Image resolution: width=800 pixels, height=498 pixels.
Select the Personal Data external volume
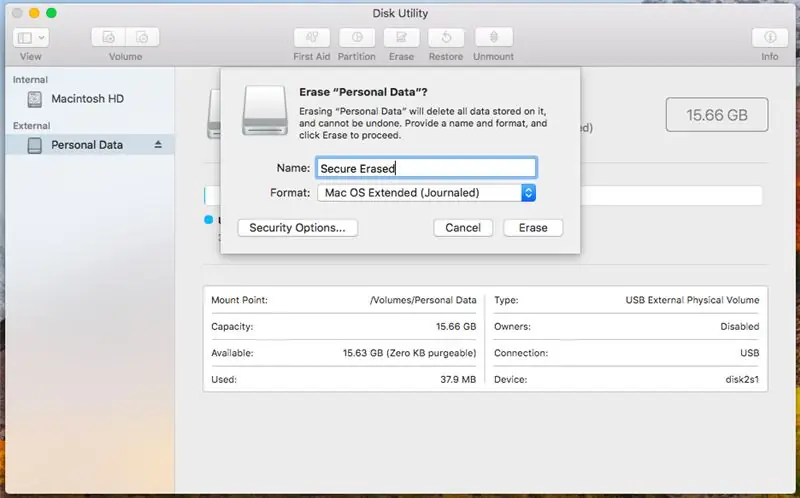coord(90,145)
